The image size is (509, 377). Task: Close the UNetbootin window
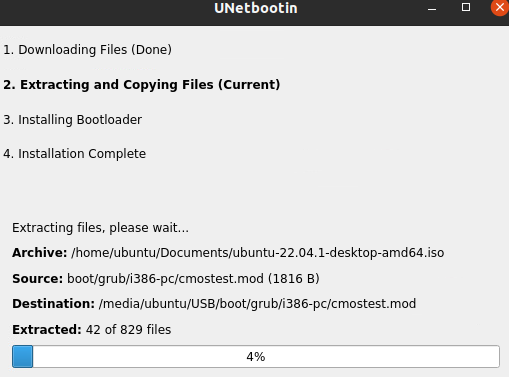pos(500,7)
